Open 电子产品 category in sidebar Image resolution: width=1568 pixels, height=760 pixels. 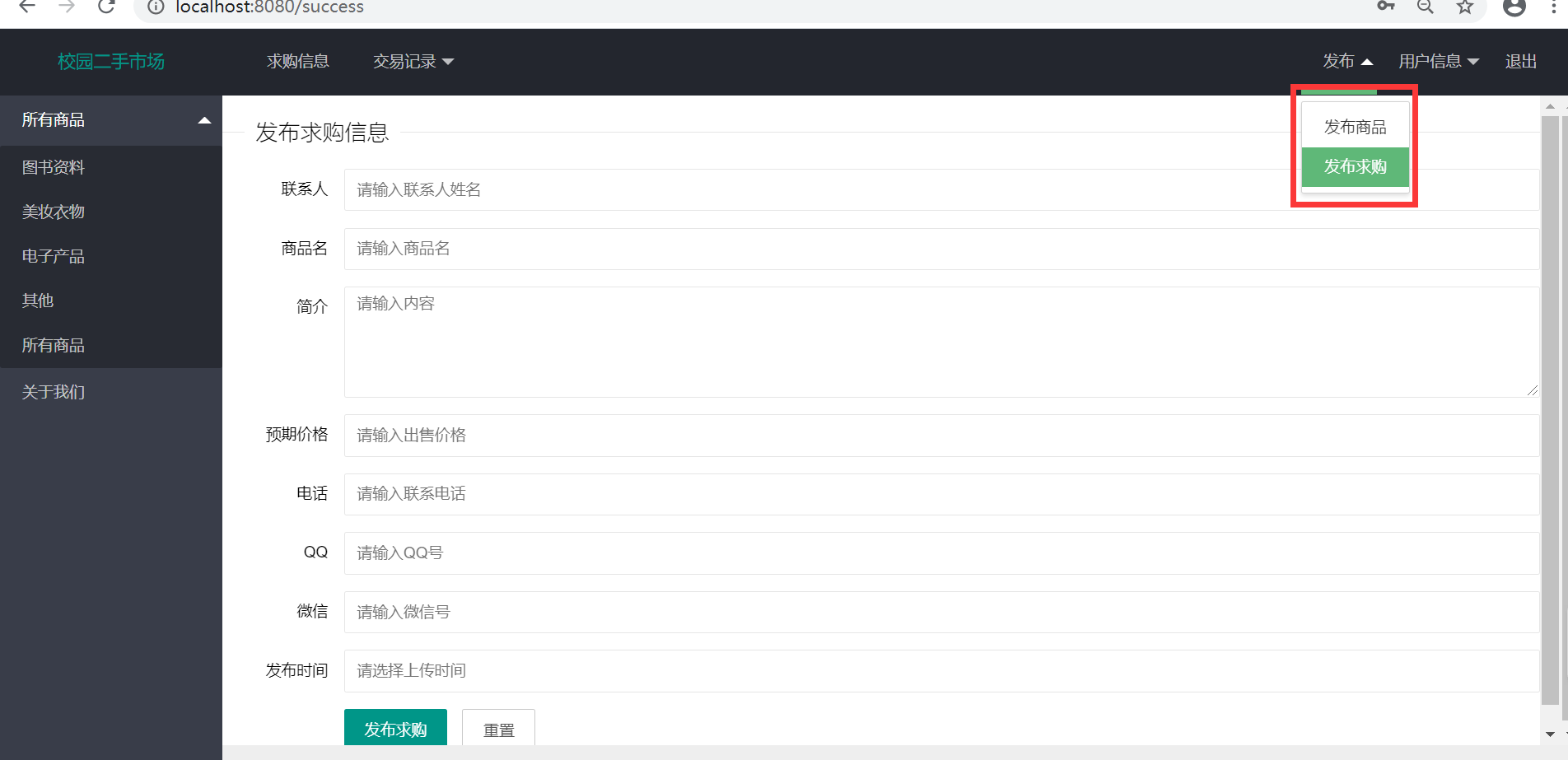tap(111, 257)
